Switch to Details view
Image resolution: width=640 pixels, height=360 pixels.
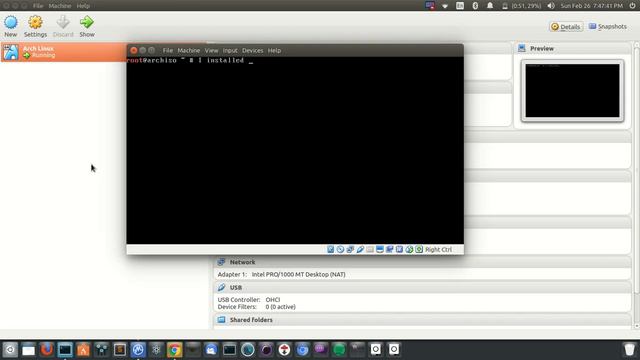click(566, 27)
